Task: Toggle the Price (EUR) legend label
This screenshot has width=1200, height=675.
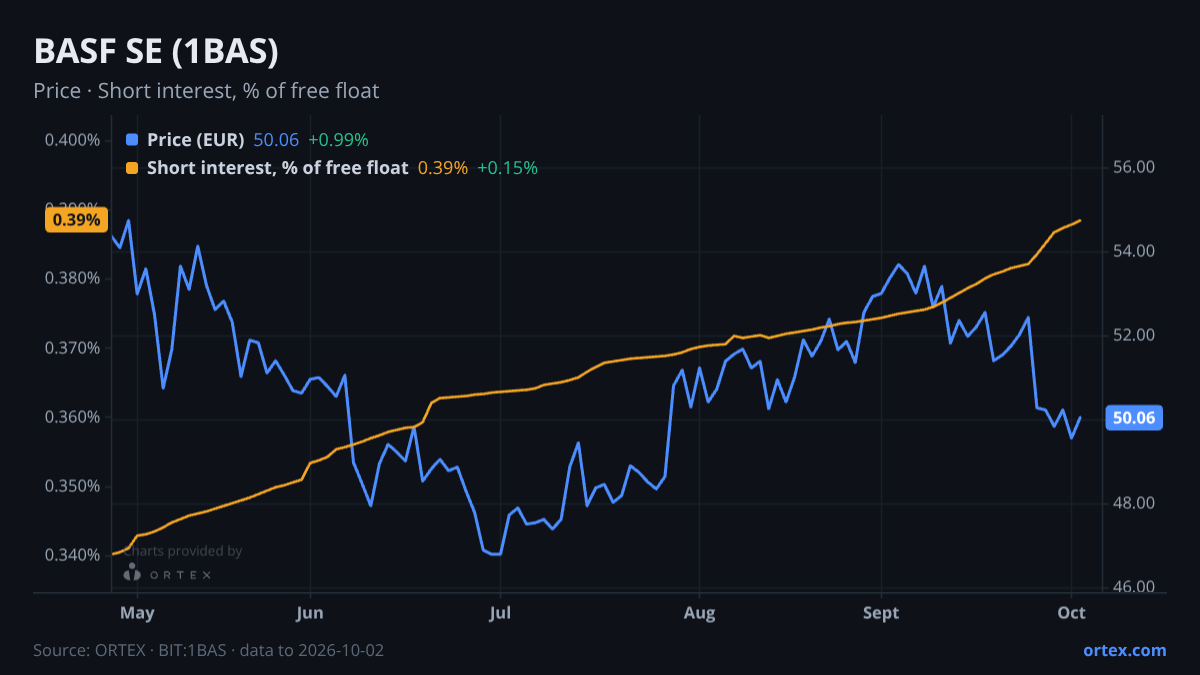Action: point(195,140)
